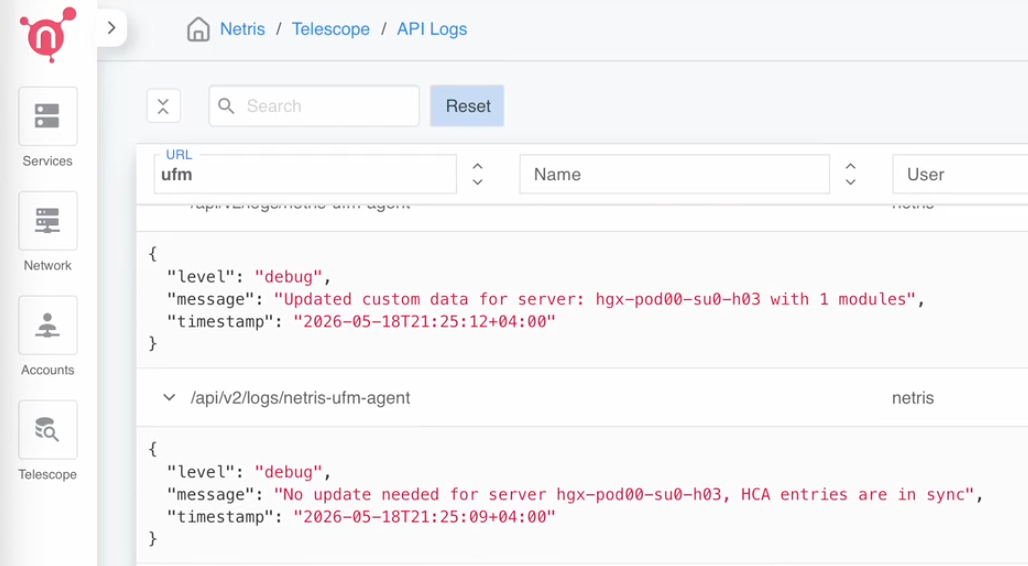The image size is (1028, 566).
Task: Click the Services label in sidebar
Action: [47, 161]
